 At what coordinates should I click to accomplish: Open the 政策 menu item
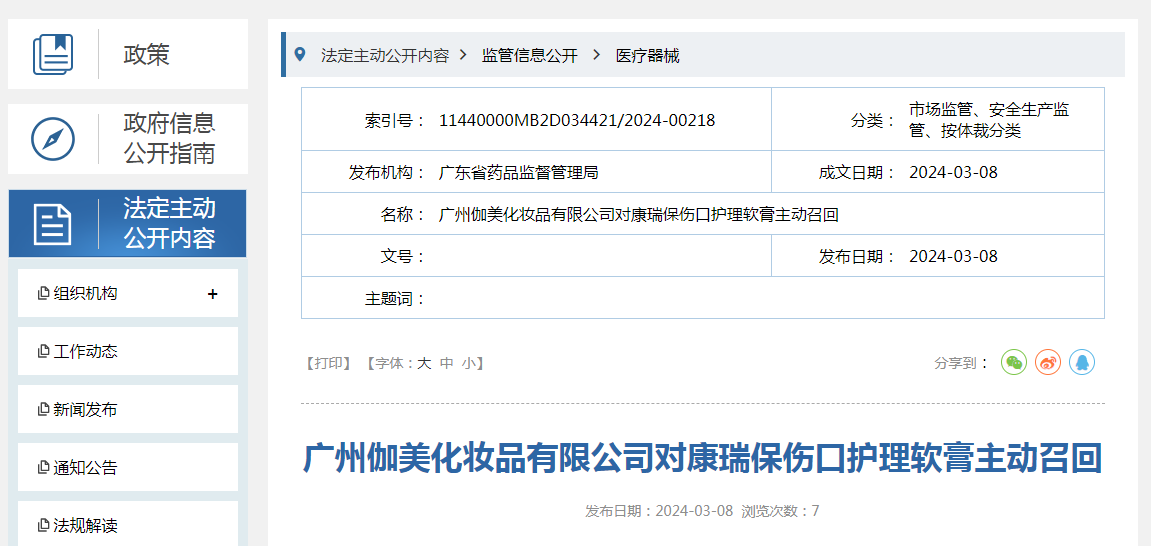tap(128, 54)
